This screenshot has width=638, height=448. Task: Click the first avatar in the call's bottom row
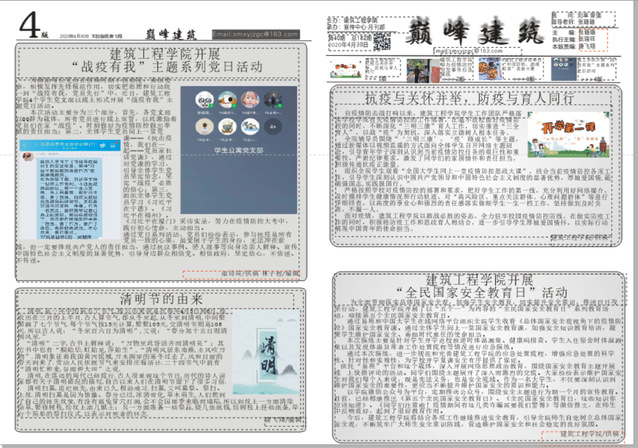(204, 124)
